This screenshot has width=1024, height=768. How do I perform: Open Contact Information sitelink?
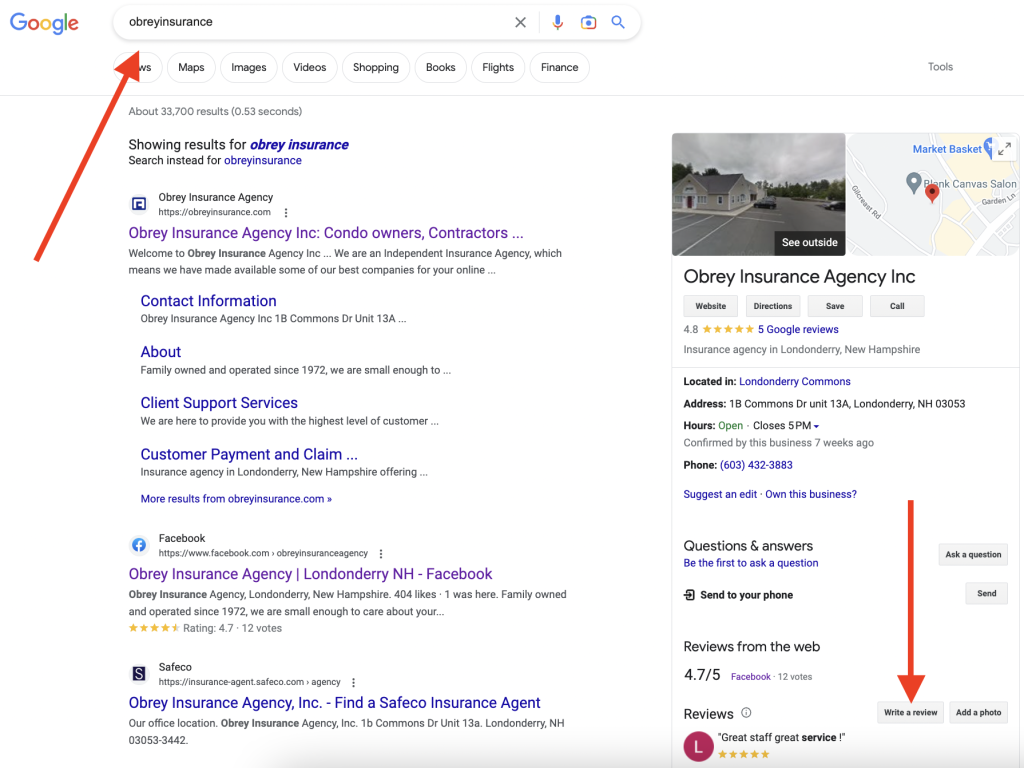point(208,301)
